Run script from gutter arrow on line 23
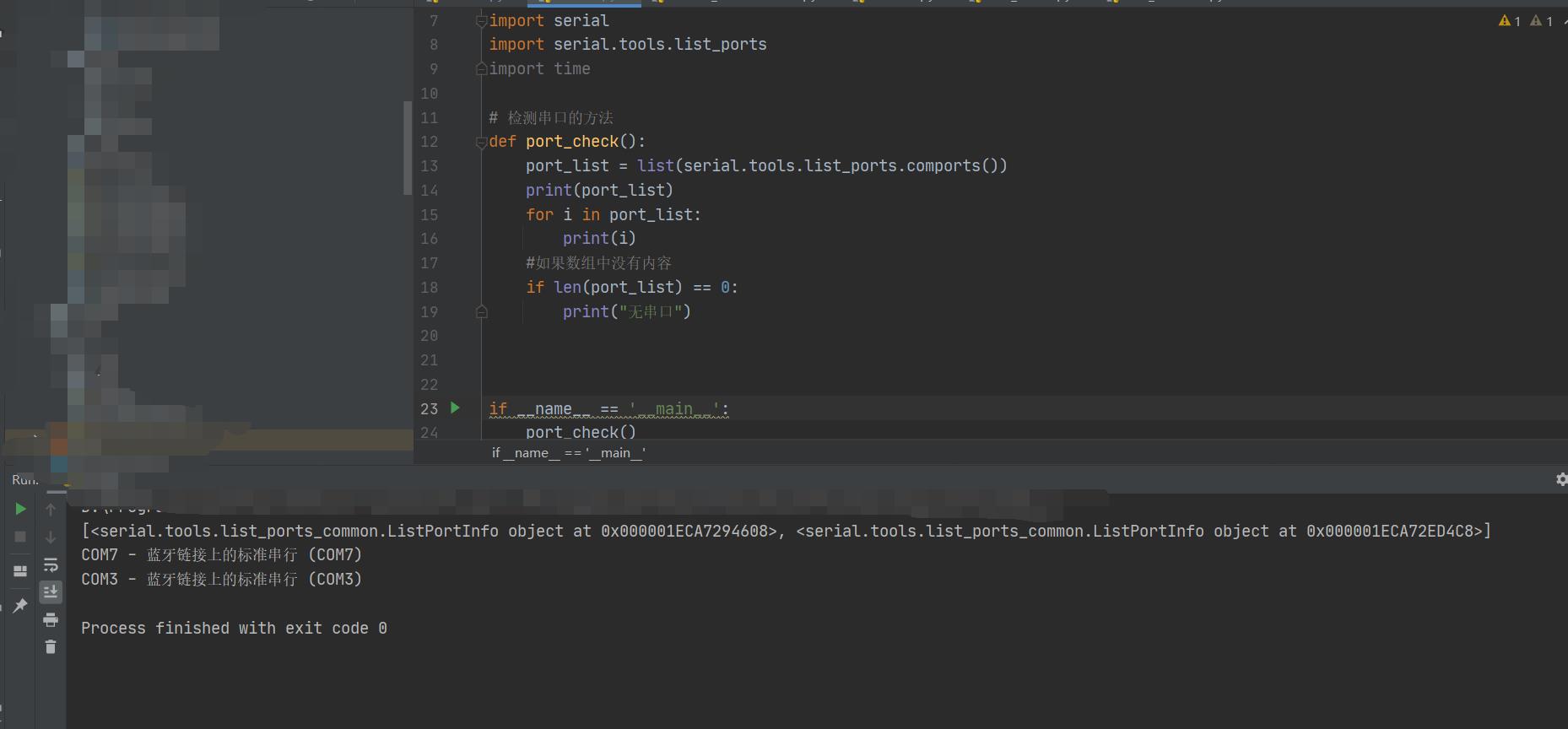Screen dimensions: 1568x729 point(456,408)
